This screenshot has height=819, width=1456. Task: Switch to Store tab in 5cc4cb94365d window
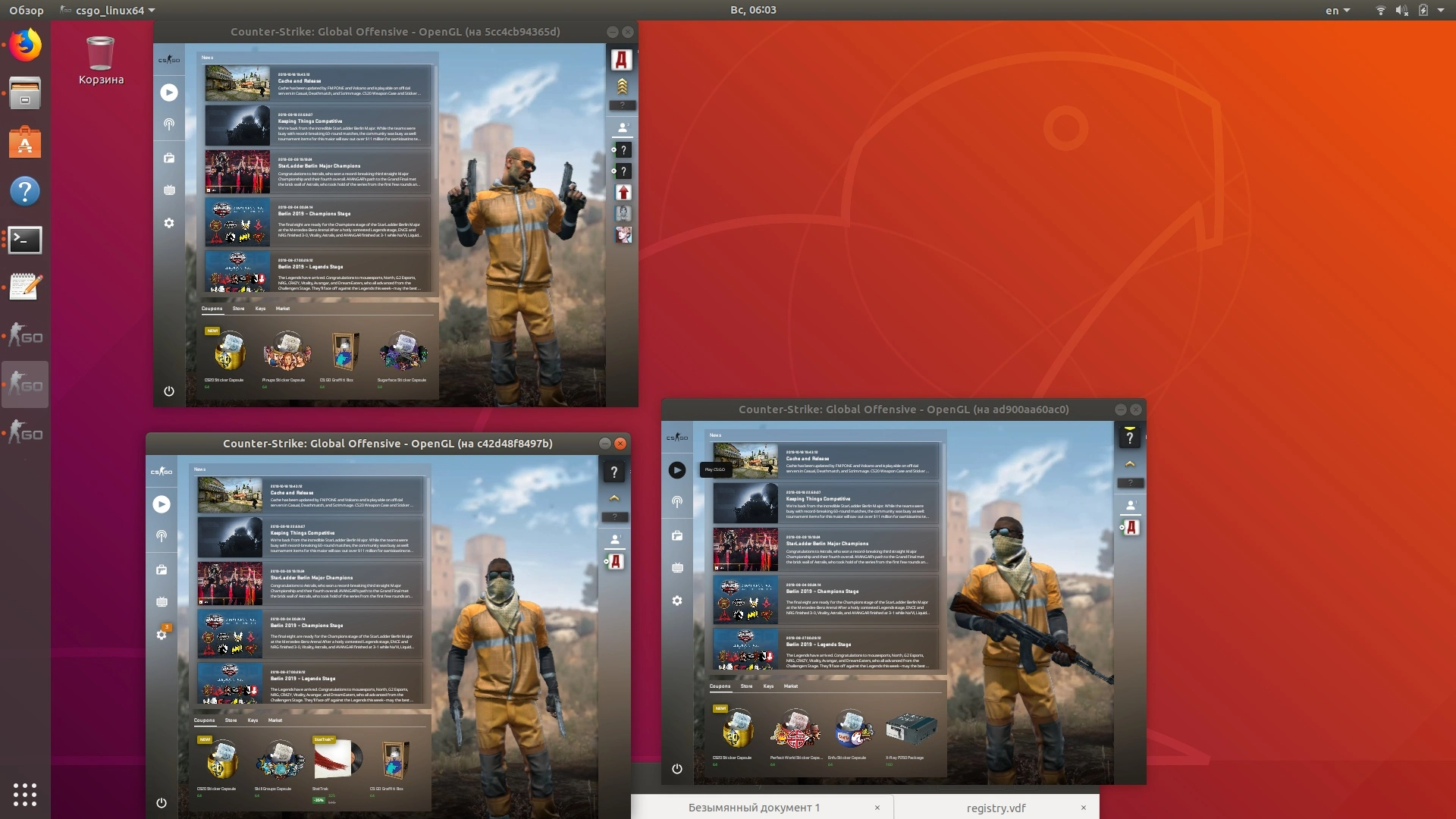click(x=238, y=309)
